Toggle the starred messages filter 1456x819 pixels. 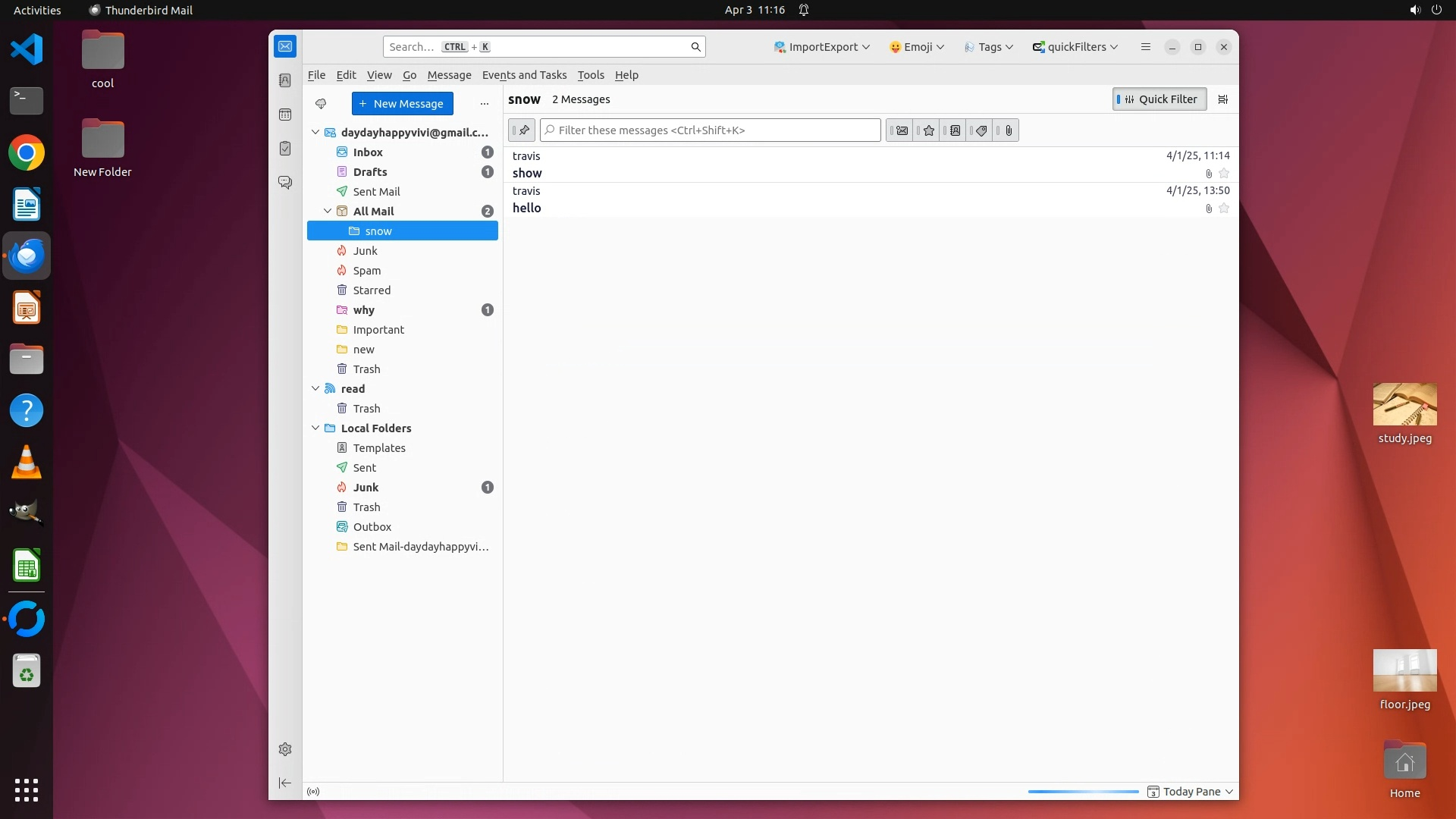coord(928,130)
